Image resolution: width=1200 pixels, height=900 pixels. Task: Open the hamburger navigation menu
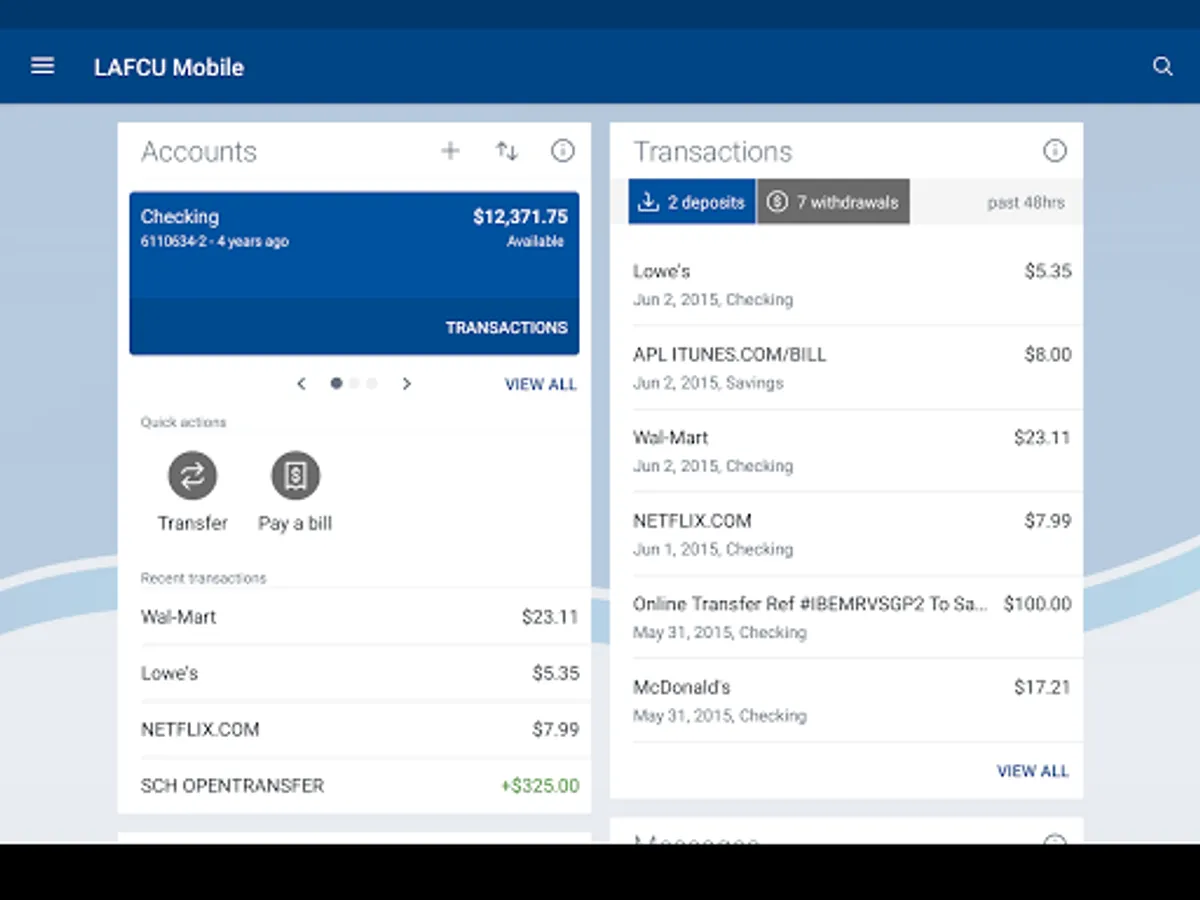[x=42, y=66]
